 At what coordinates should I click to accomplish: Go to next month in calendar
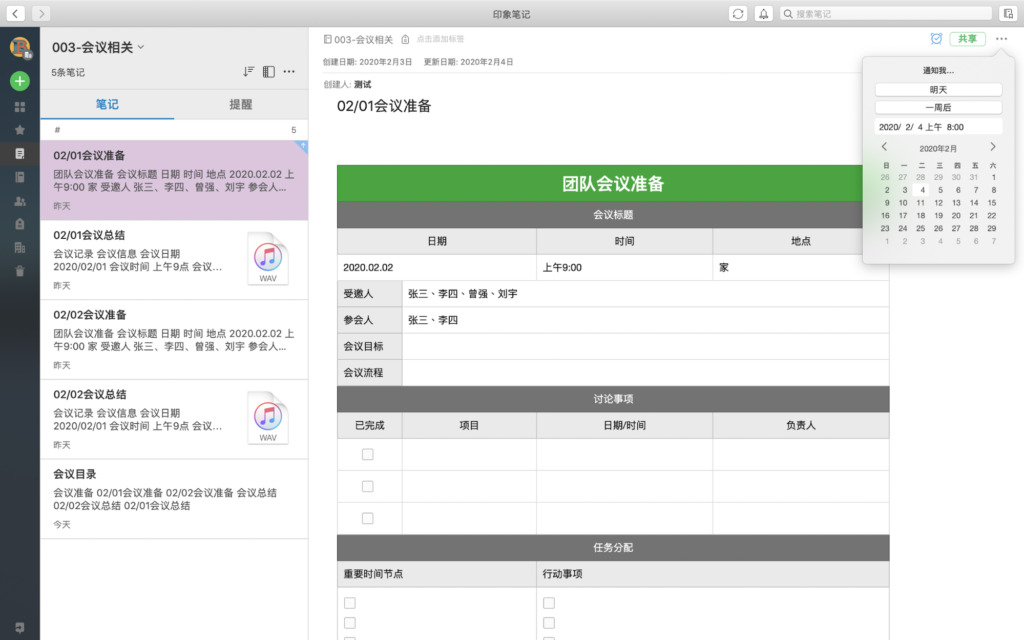(x=992, y=147)
